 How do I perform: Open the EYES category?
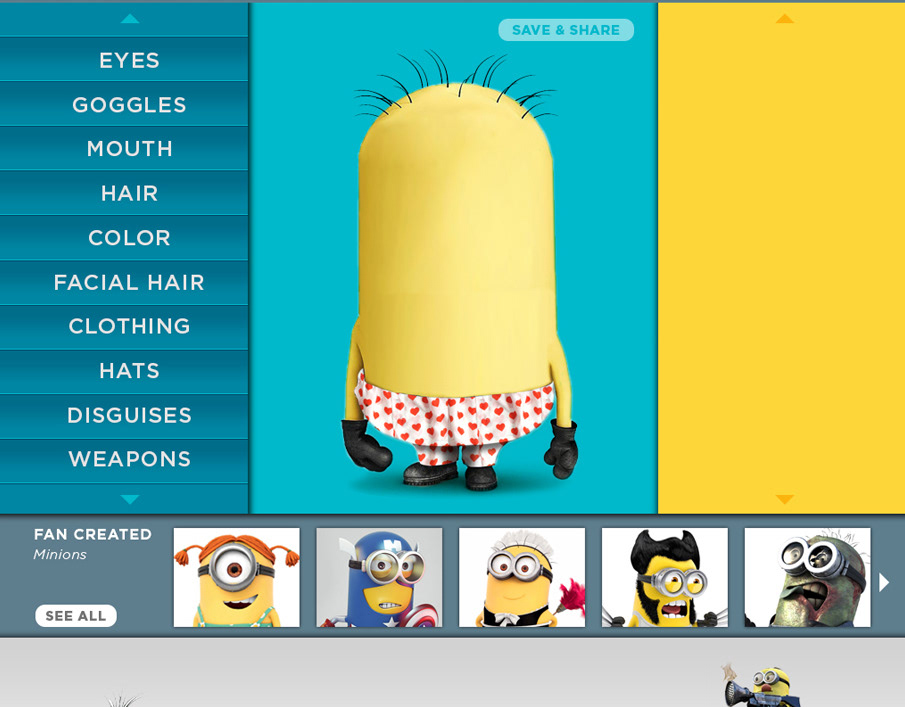pyautogui.click(x=124, y=60)
